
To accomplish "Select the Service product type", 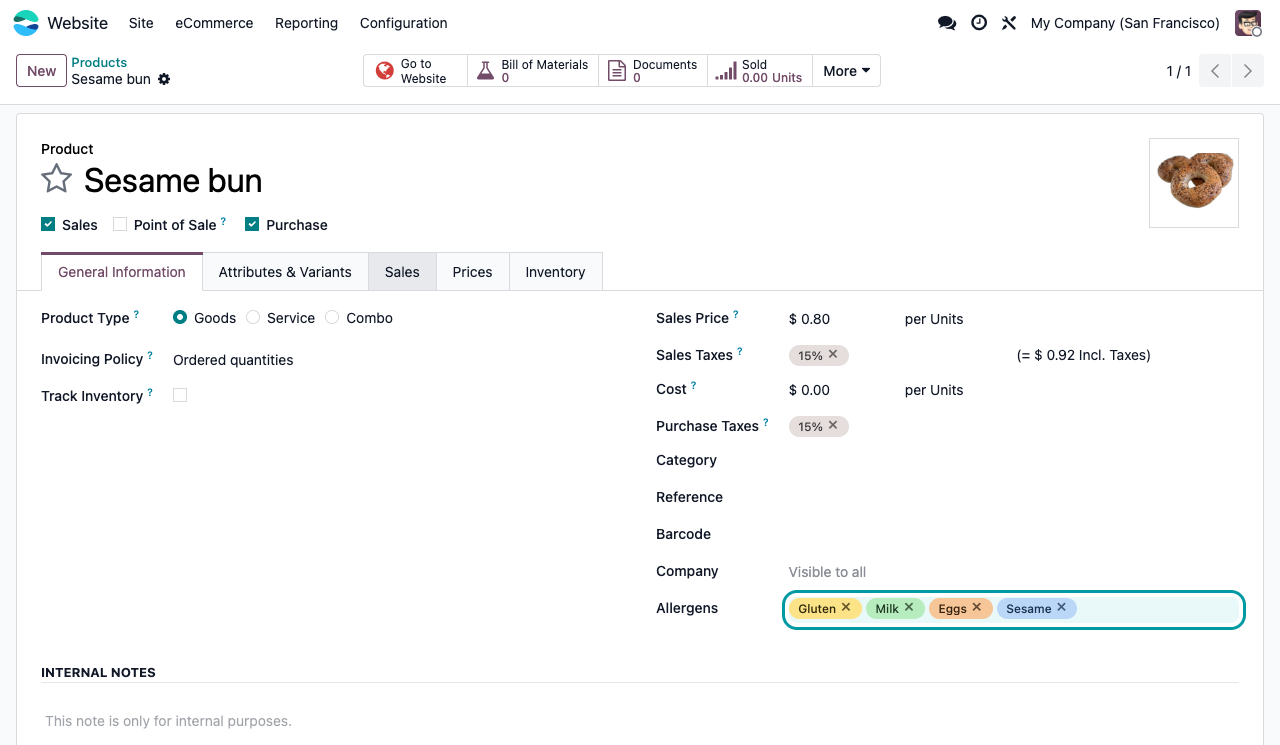I will (x=253, y=317).
